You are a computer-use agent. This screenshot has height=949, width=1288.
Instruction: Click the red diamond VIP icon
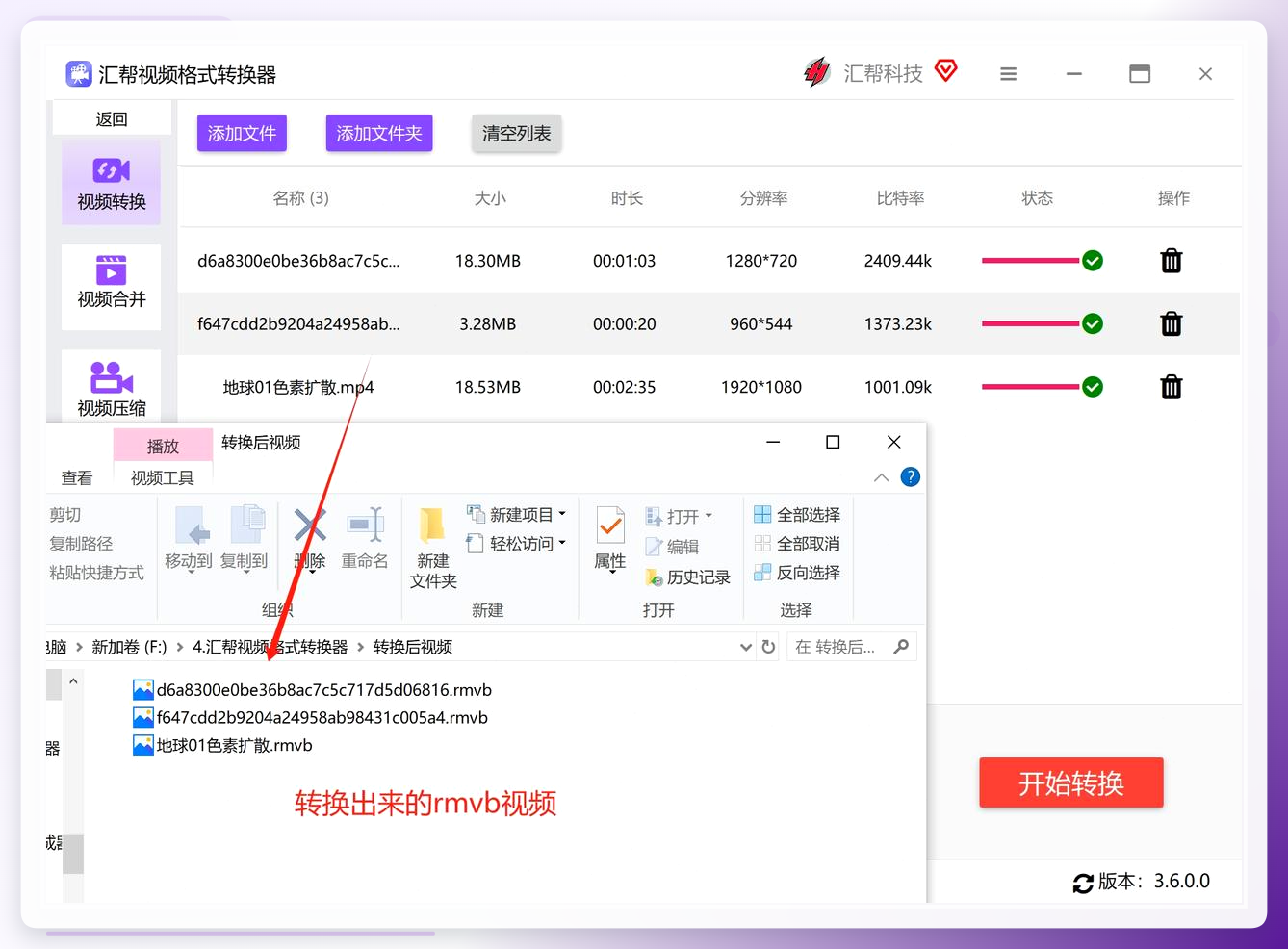[x=946, y=70]
